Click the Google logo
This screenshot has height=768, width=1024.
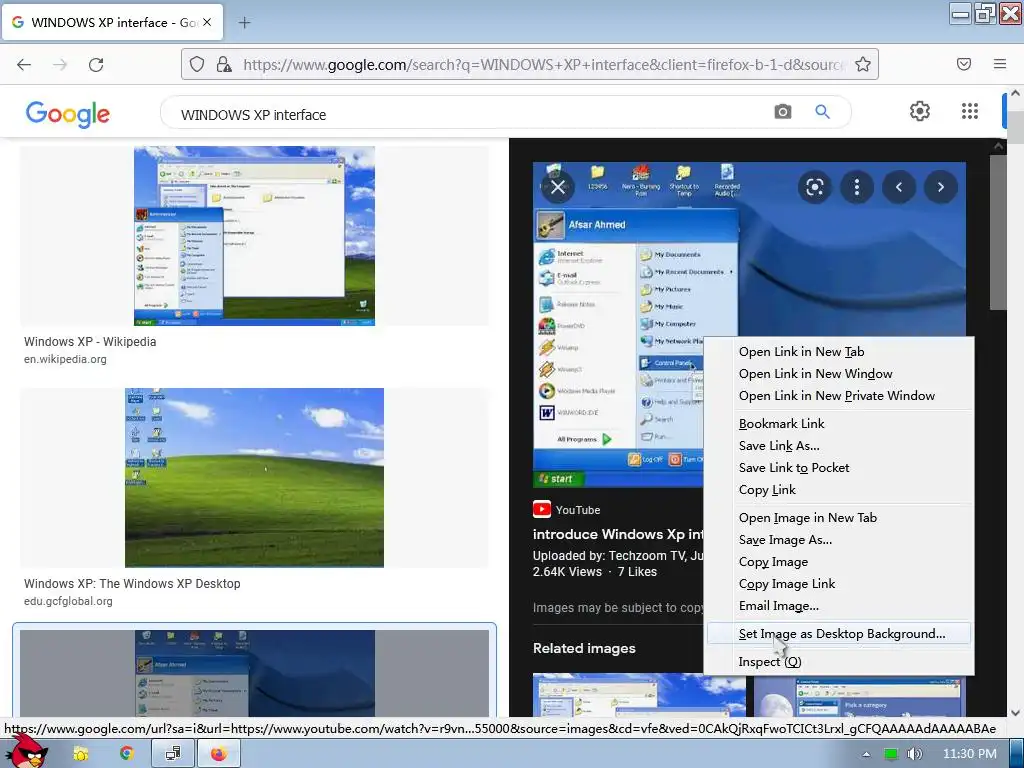tap(67, 114)
